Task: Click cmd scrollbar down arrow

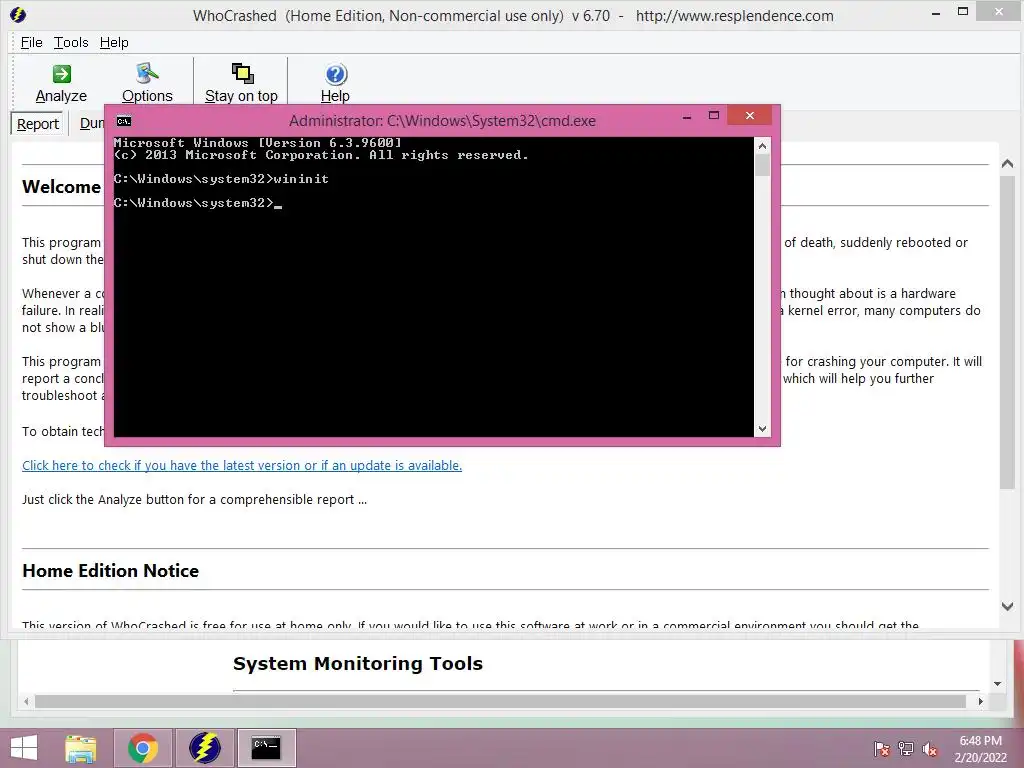Action: pyautogui.click(x=762, y=429)
